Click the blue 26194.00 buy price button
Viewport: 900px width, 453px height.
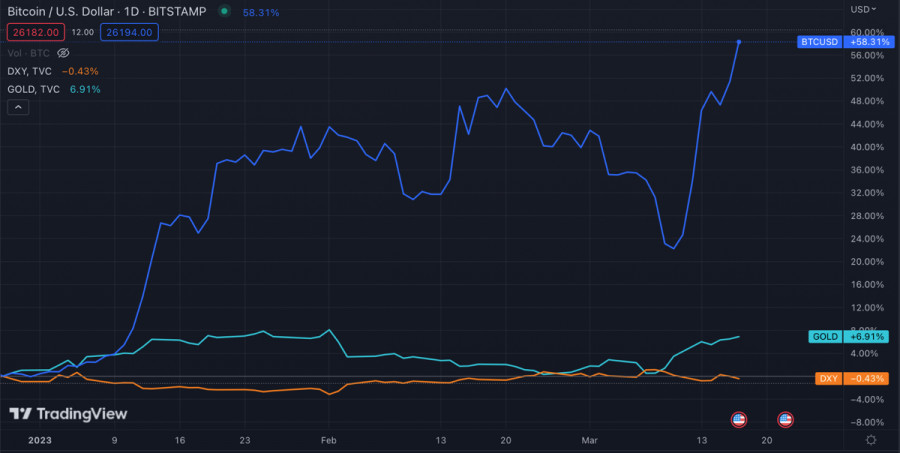(129, 32)
